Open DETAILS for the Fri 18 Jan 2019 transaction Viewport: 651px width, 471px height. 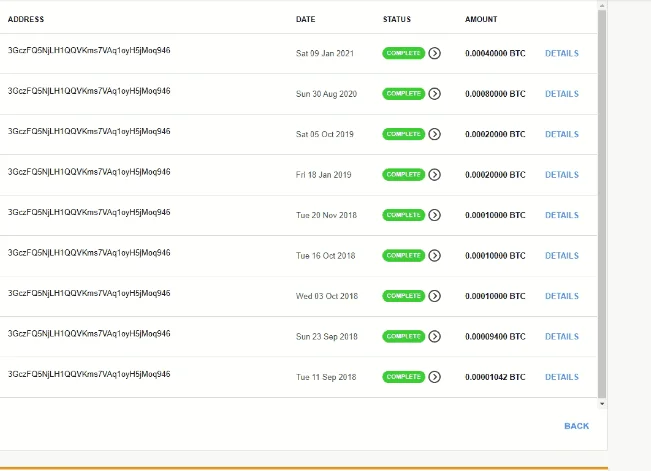(x=562, y=175)
